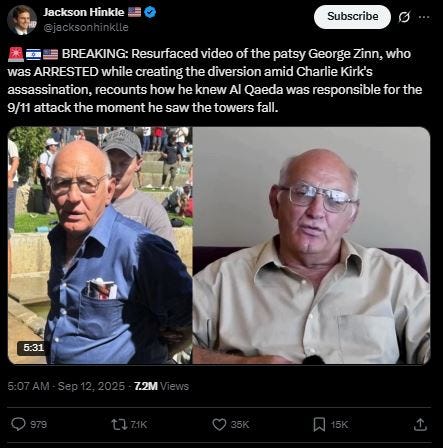Click the Subscribe button
The height and width of the screenshot is (448, 443).
pos(352,16)
